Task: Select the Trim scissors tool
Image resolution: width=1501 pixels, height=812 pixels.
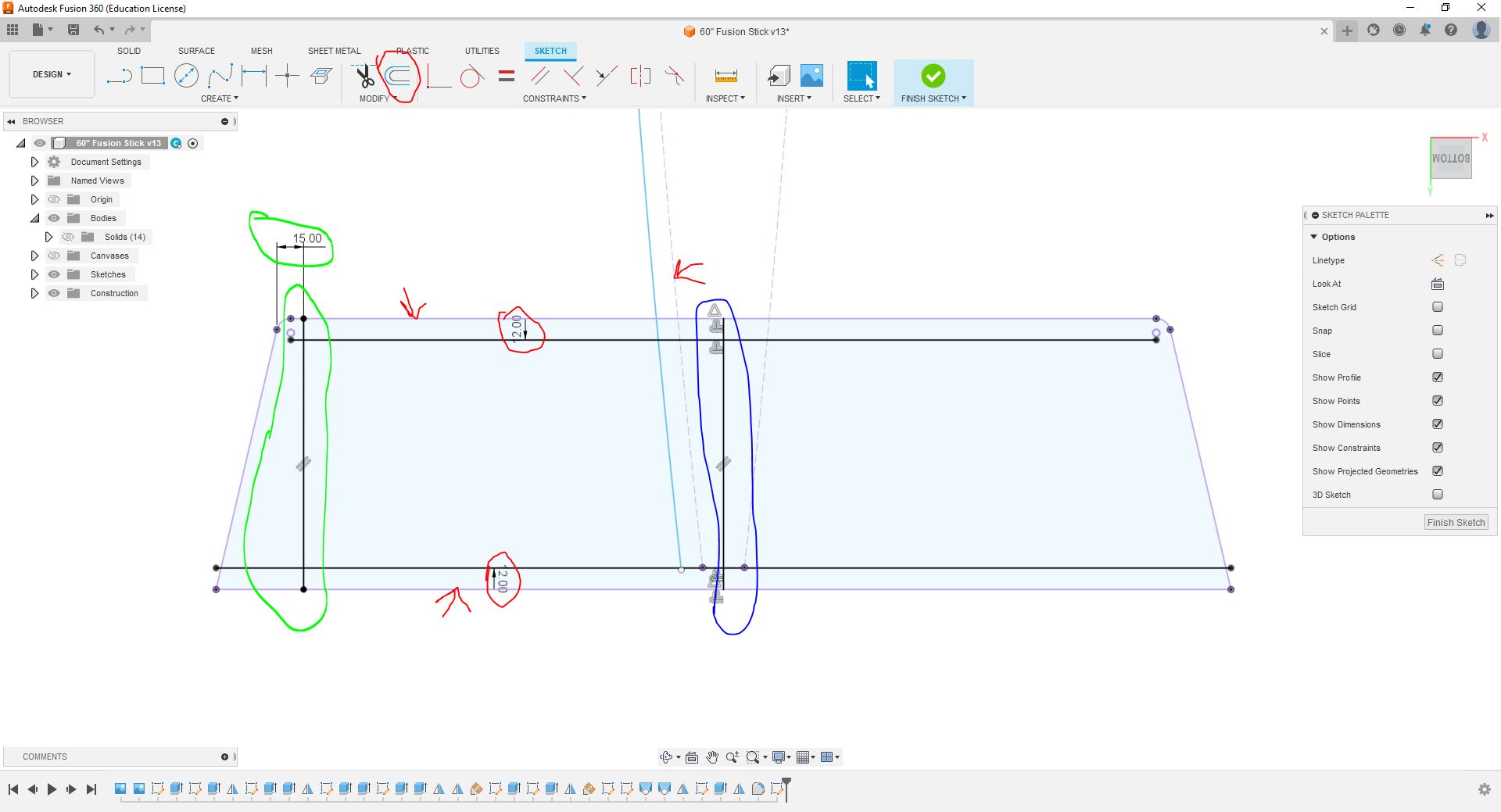Action: tap(364, 76)
